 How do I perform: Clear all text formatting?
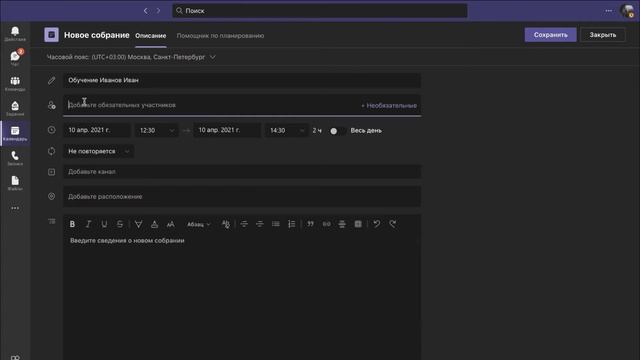pyautogui.click(x=226, y=224)
